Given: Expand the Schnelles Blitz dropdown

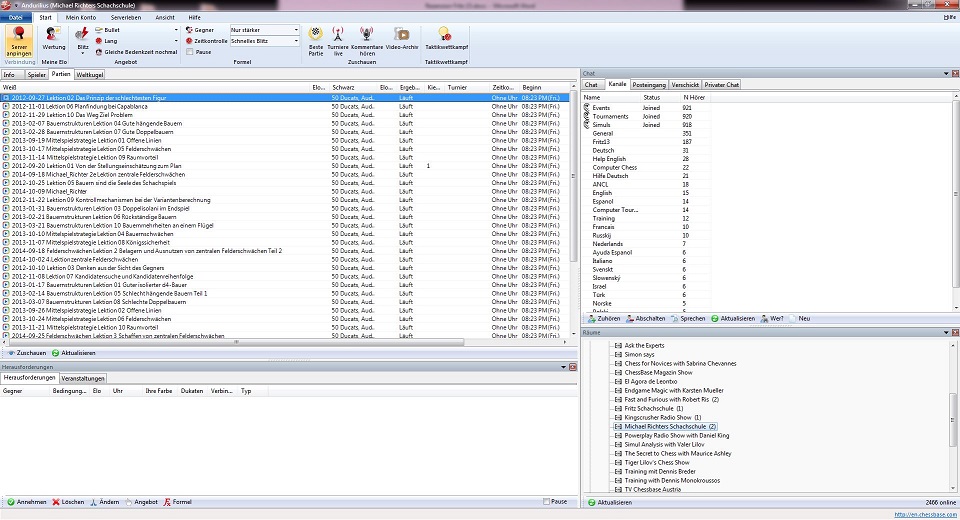Looking at the screenshot, I should pyautogui.click(x=264, y=41).
